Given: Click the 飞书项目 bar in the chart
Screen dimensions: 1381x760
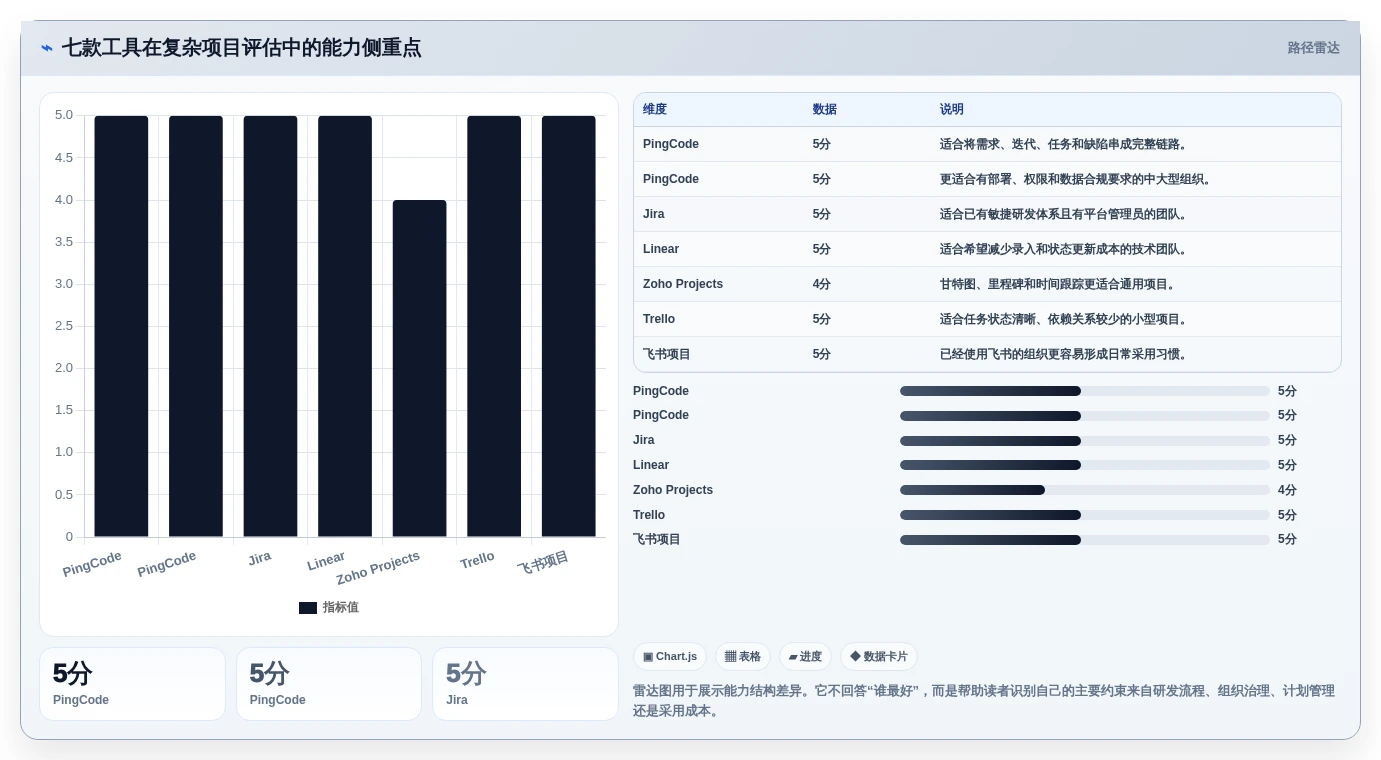Looking at the screenshot, I should 568,326.
